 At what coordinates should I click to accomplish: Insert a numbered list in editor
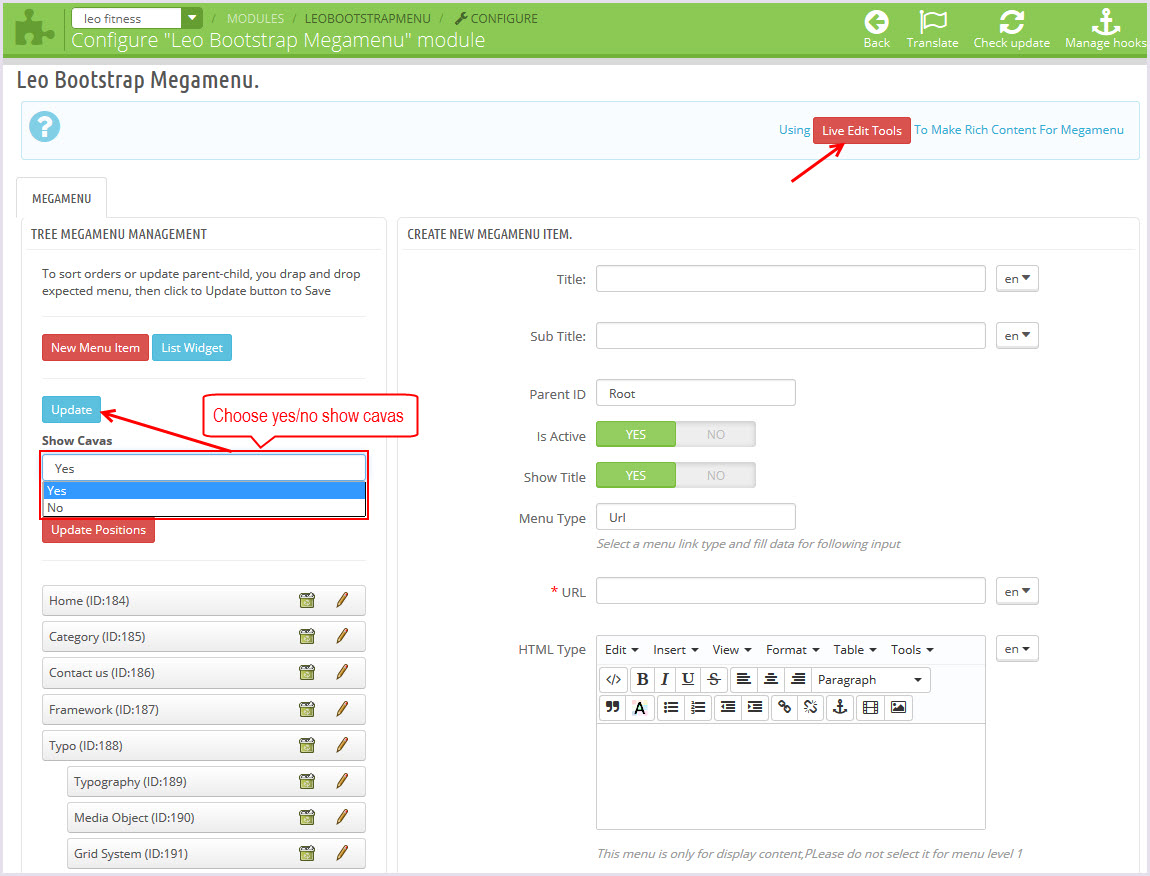tap(698, 707)
